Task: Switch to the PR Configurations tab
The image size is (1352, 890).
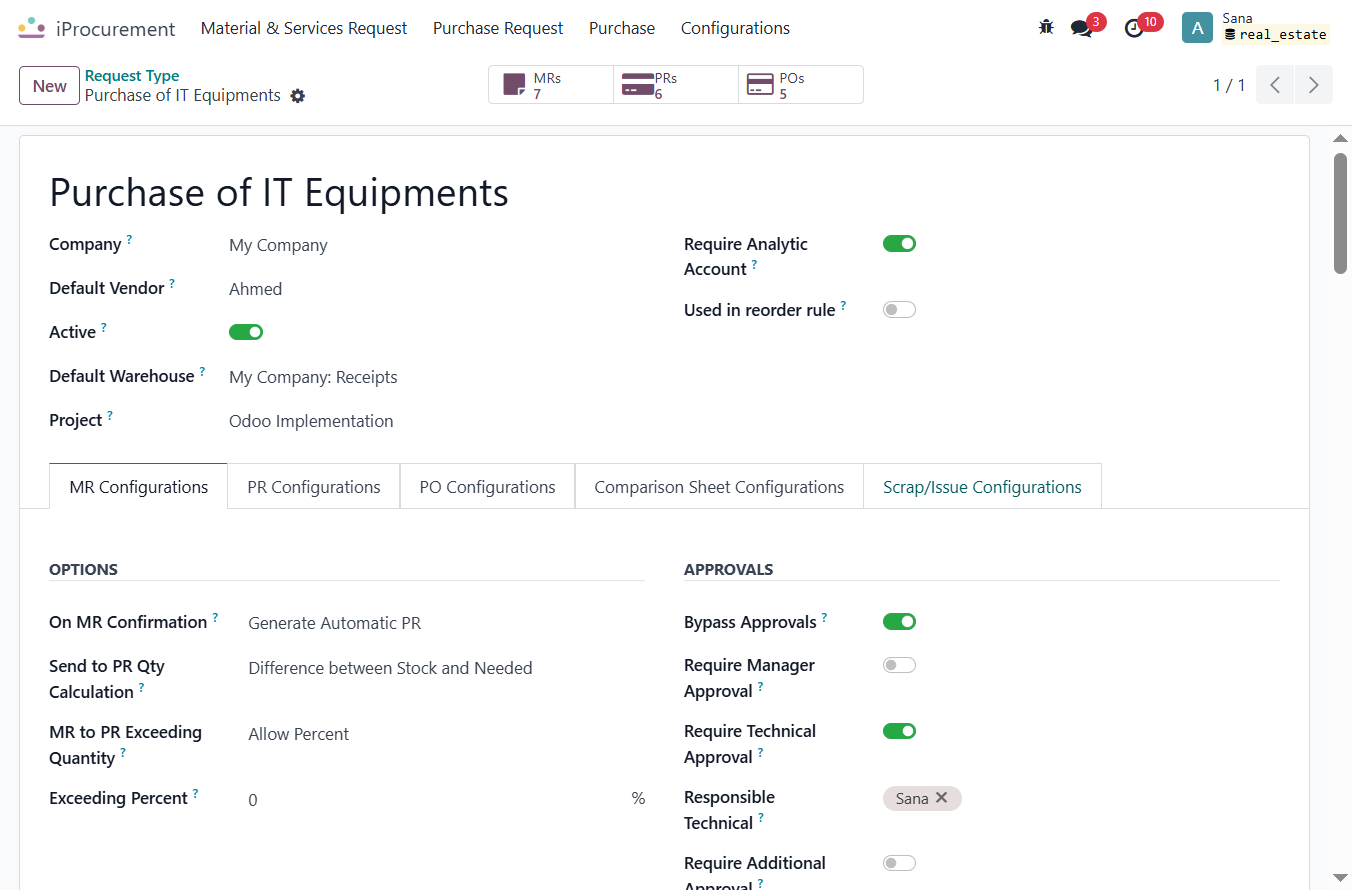Action: (x=314, y=487)
